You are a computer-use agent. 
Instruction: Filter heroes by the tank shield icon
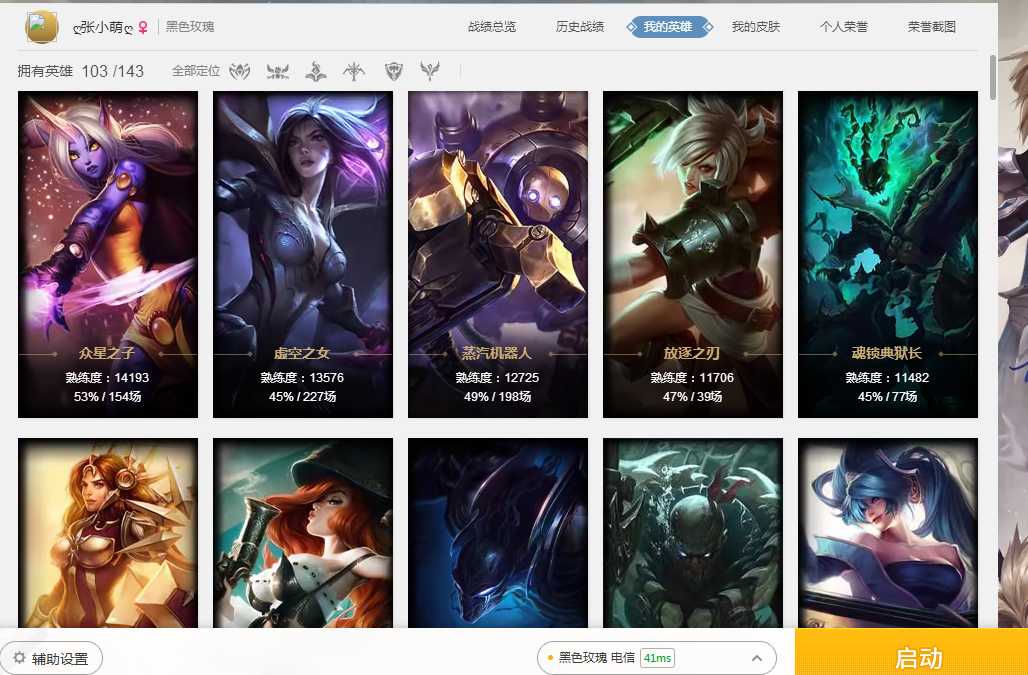pyautogui.click(x=393, y=71)
